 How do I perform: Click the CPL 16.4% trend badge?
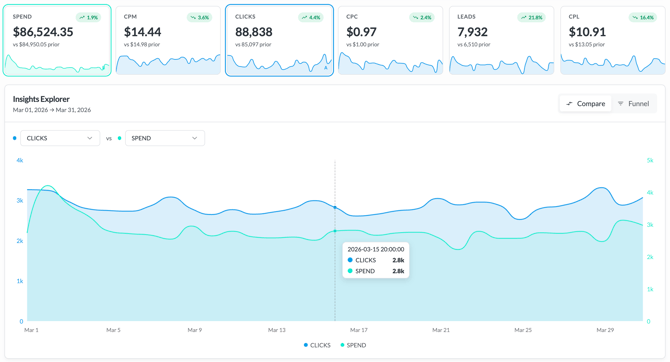pos(644,18)
